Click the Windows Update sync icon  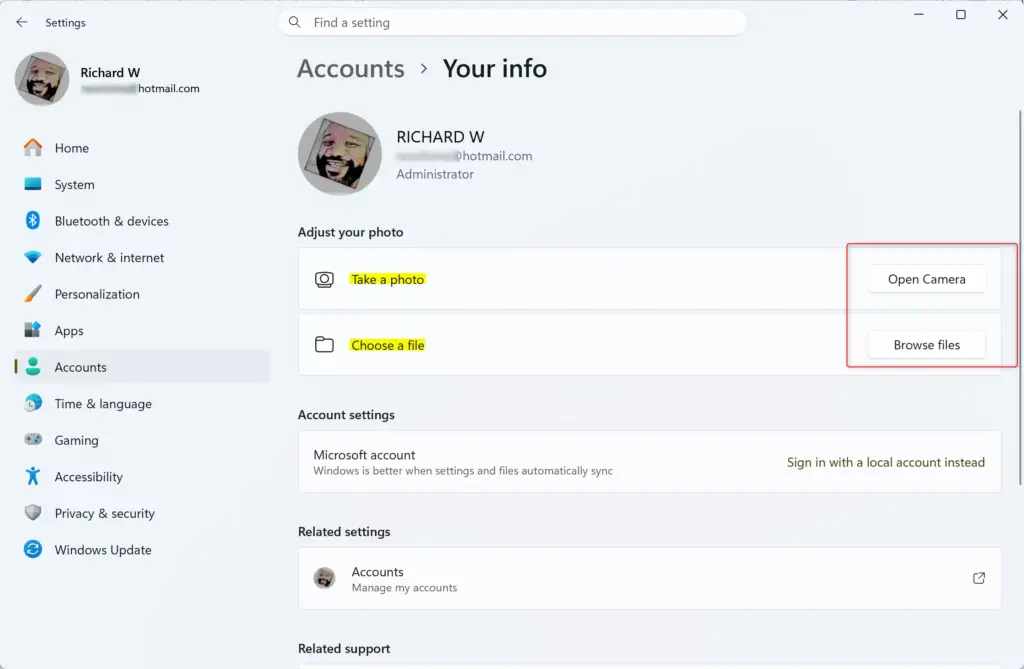point(33,549)
